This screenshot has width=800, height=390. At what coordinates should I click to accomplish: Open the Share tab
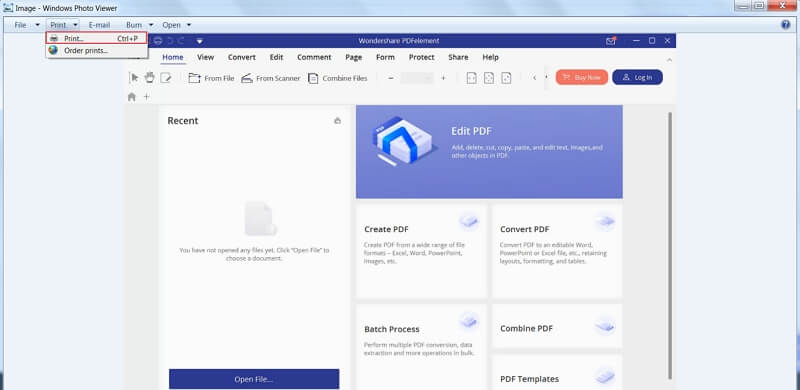click(x=458, y=57)
